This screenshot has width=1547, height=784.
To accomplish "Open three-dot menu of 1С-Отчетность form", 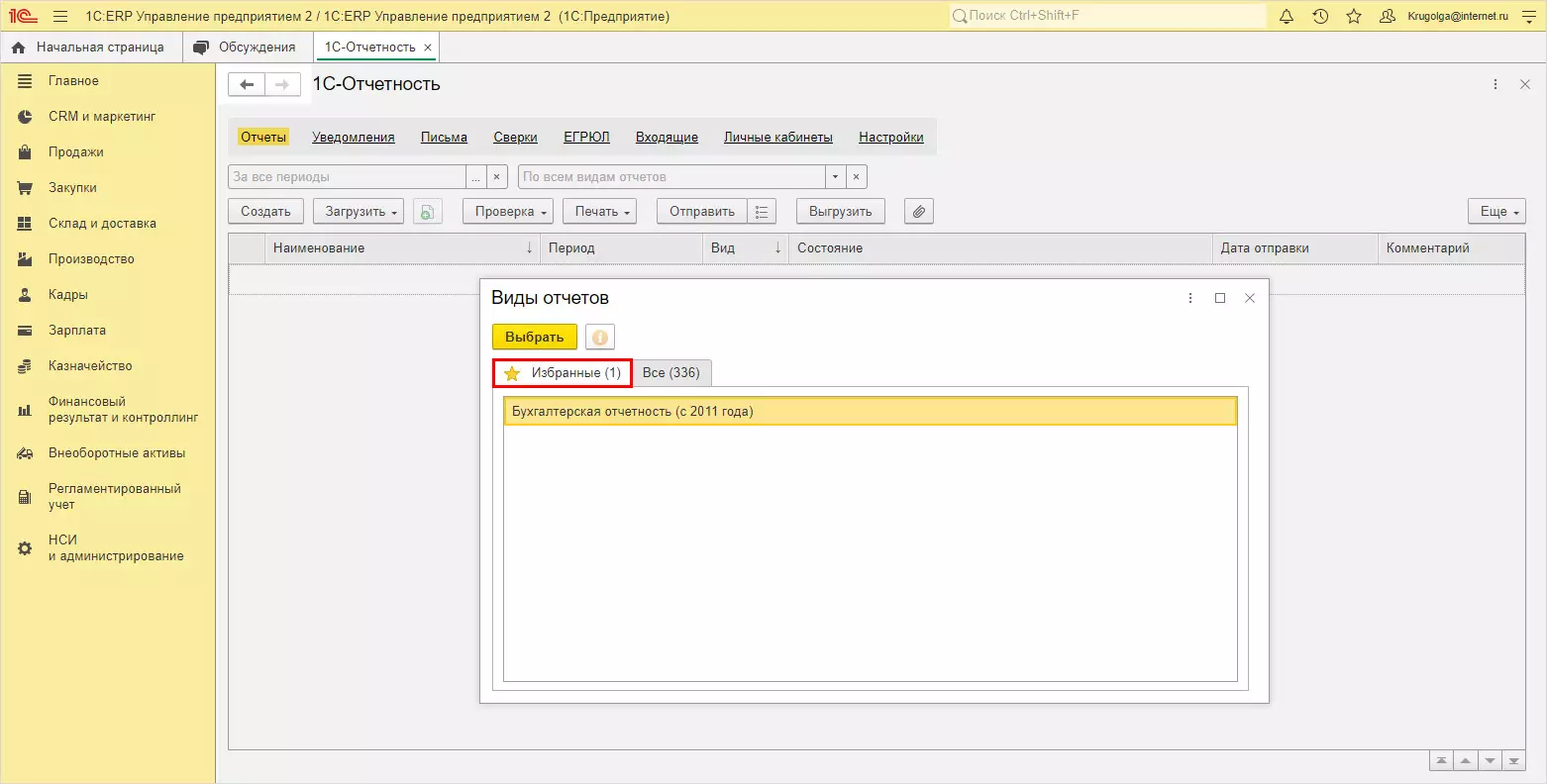I will pos(1495,85).
